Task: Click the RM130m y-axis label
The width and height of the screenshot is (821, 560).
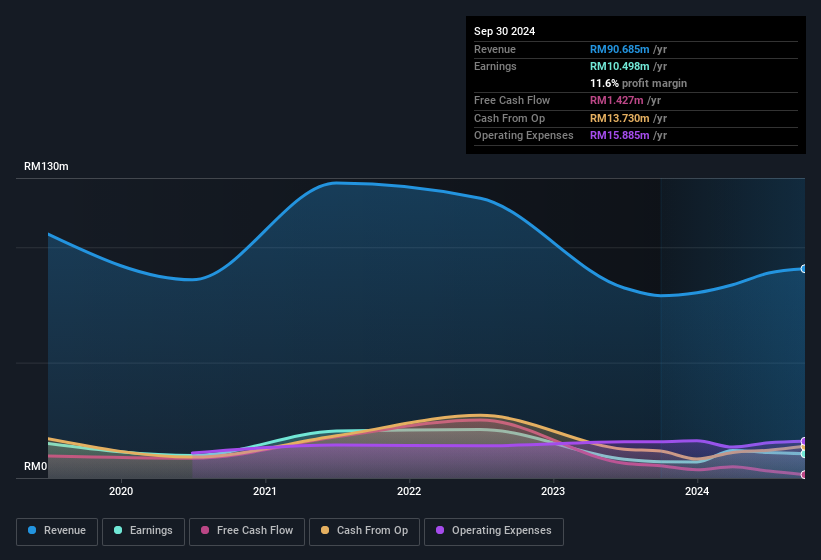Action: (x=46, y=166)
